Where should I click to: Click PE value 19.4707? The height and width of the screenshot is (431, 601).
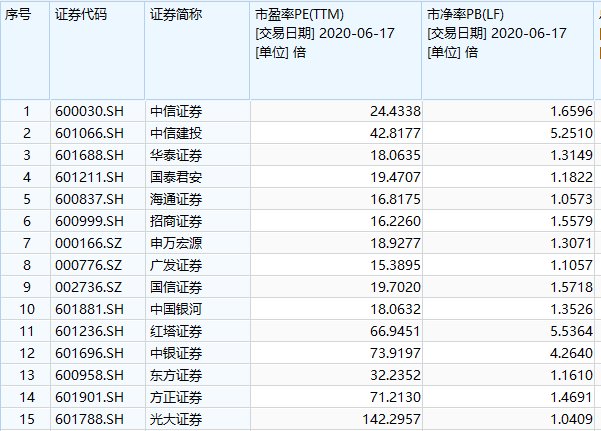coord(395,177)
